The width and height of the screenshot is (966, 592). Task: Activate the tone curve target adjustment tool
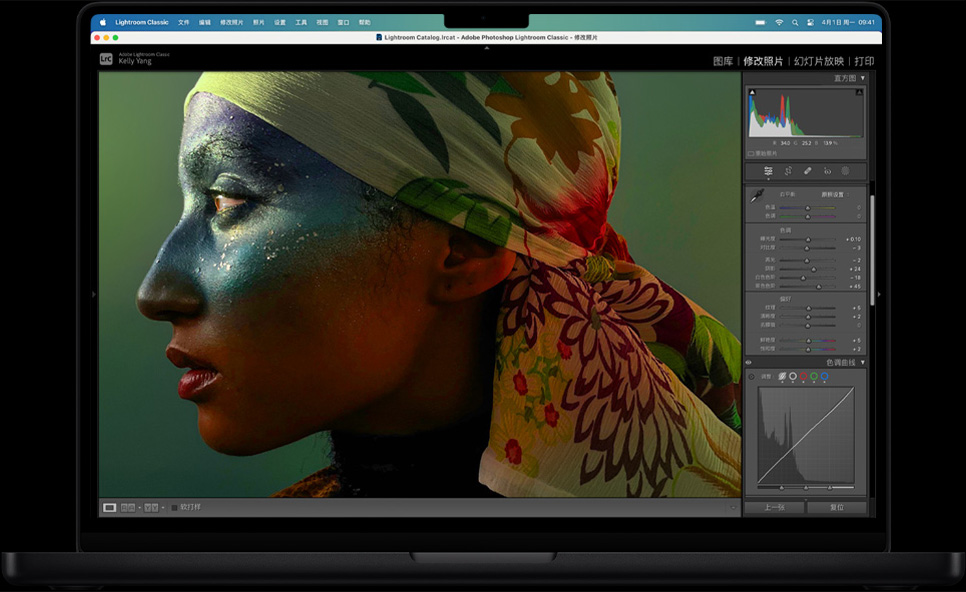(752, 376)
